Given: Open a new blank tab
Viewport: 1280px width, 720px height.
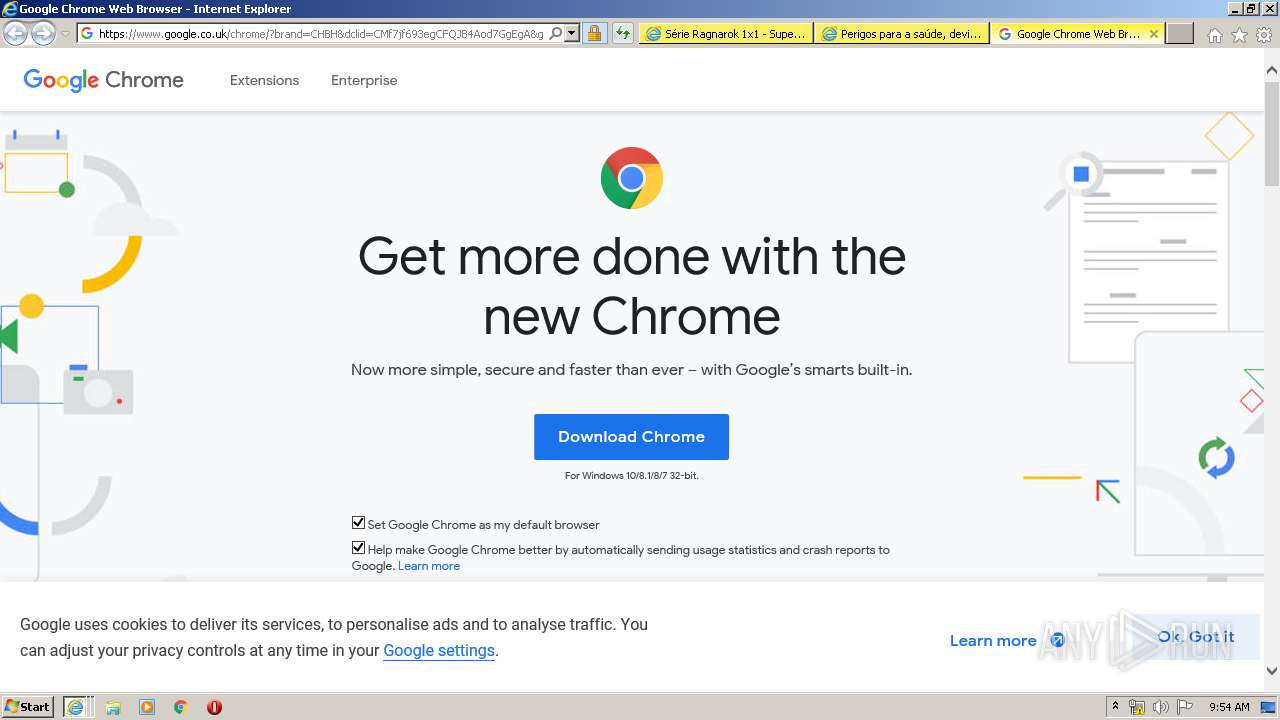Looking at the screenshot, I should 1180,33.
